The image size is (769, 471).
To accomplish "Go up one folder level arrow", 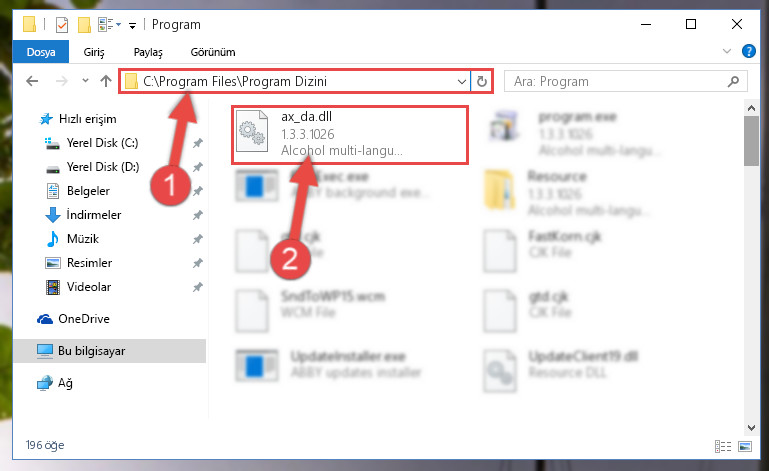I will (106, 81).
